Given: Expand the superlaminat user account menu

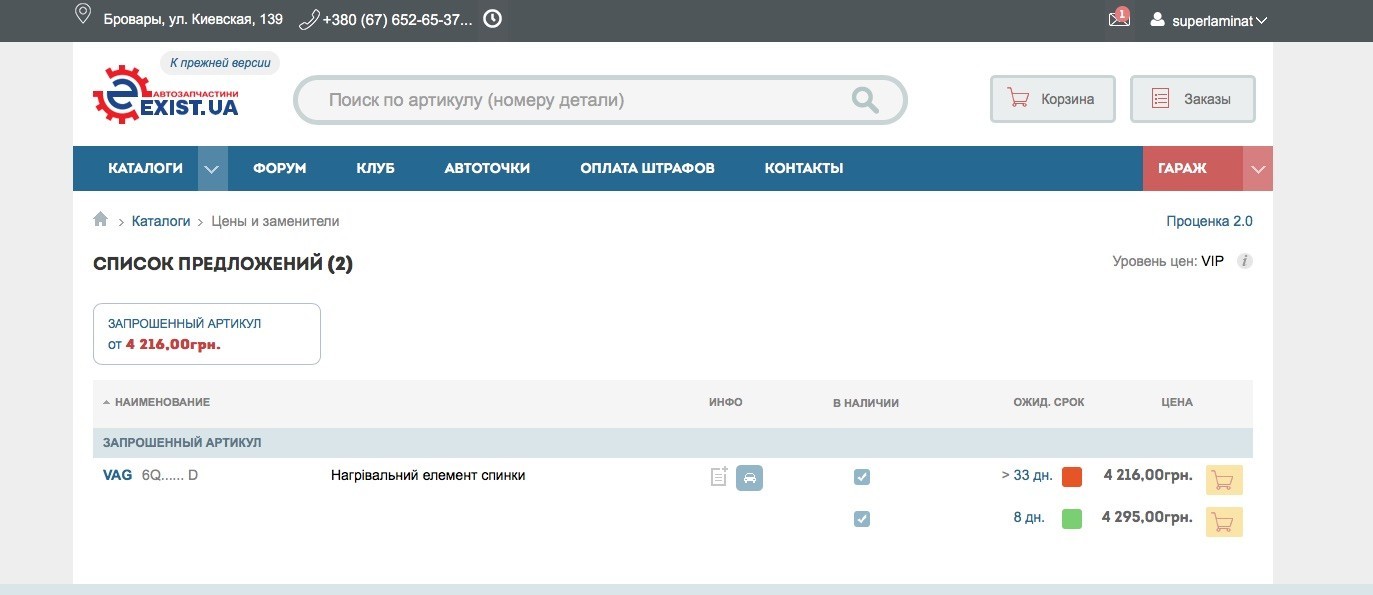Looking at the screenshot, I should (x=1210, y=20).
